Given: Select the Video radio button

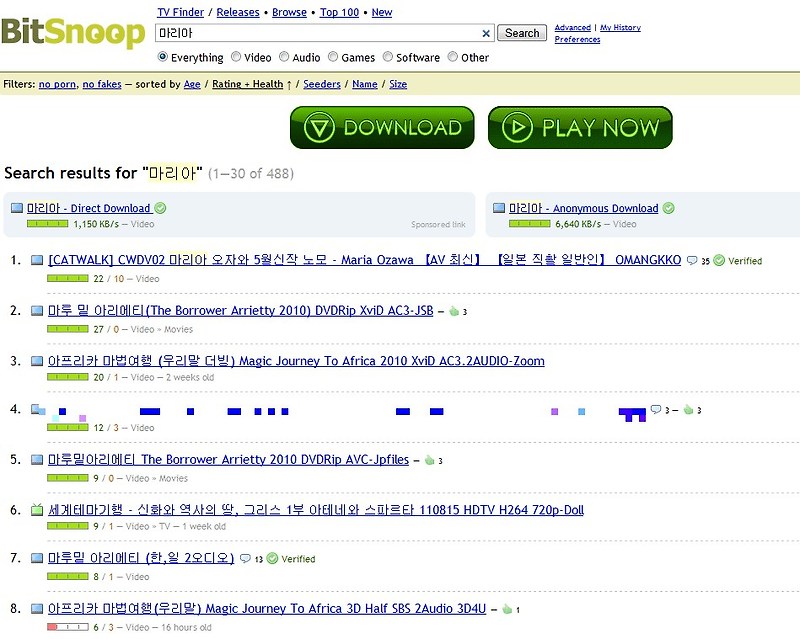Looking at the screenshot, I should click(x=236, y=57).
